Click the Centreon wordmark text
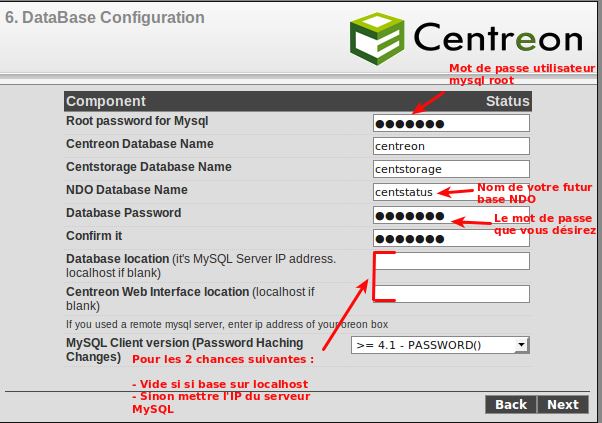Screen dimensions: 602x423 click(497, 38)
